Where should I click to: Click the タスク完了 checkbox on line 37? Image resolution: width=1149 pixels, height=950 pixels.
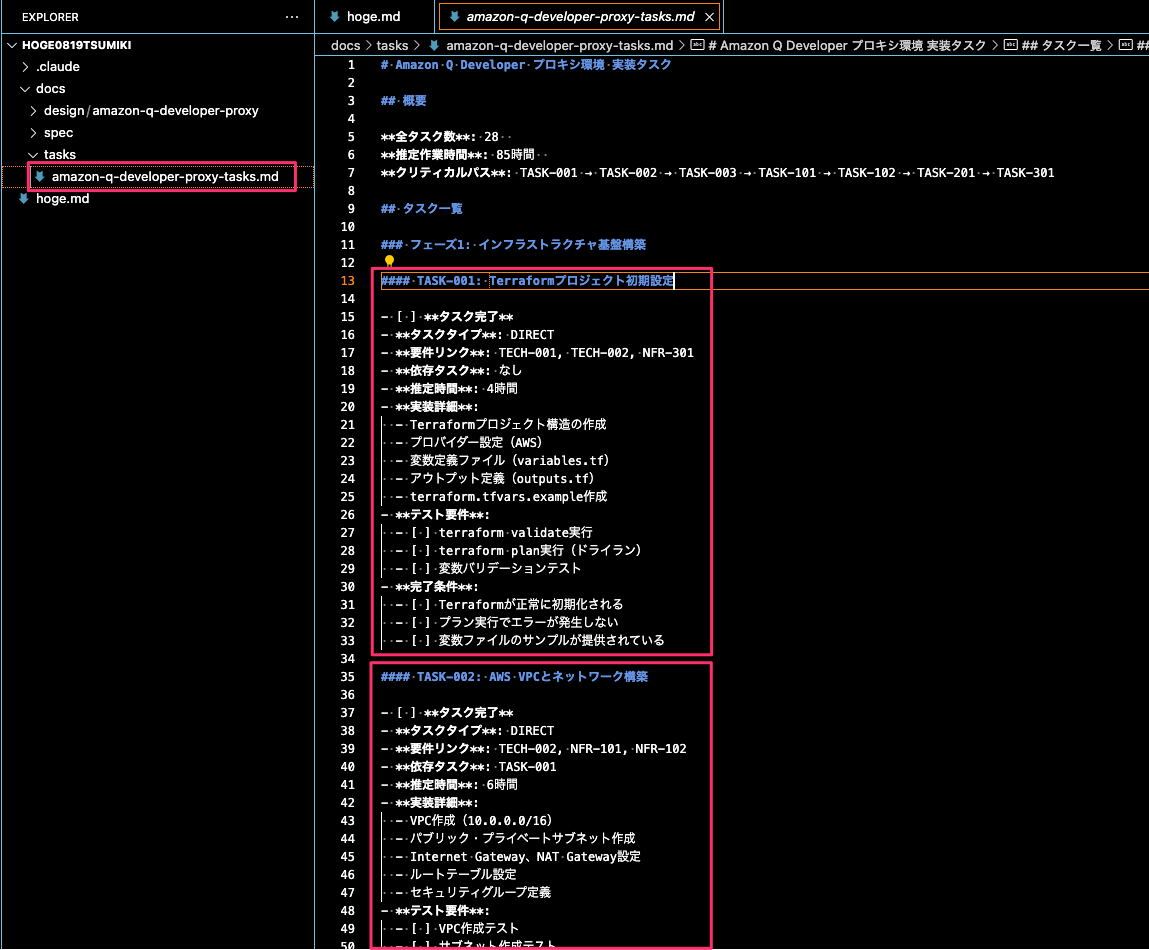pyautogui.click(x=407, y=712)
